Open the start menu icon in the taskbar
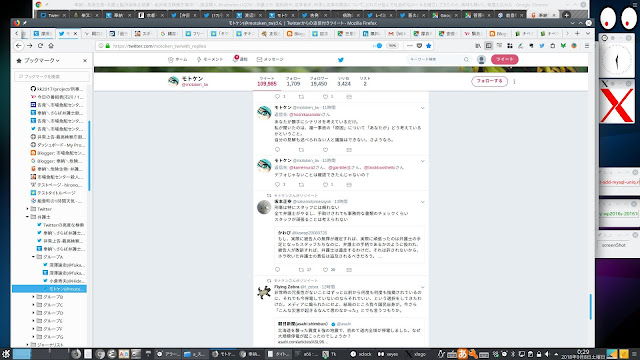 [6, 354]
